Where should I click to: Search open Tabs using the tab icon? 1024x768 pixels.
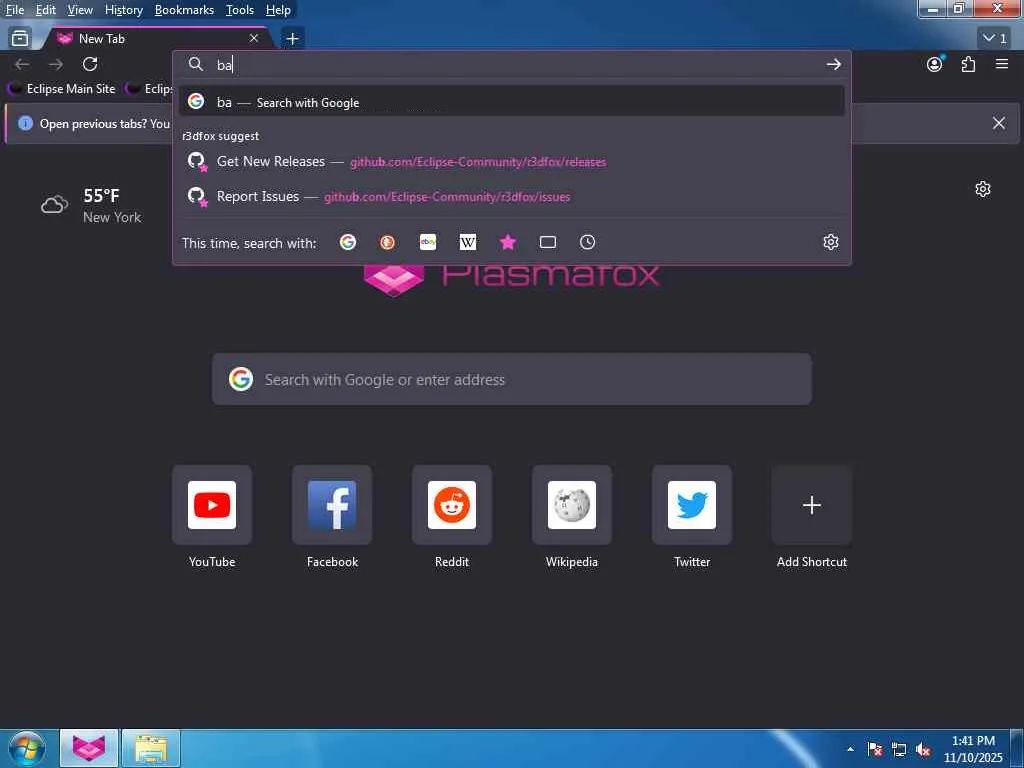click(x=548, y=242)
